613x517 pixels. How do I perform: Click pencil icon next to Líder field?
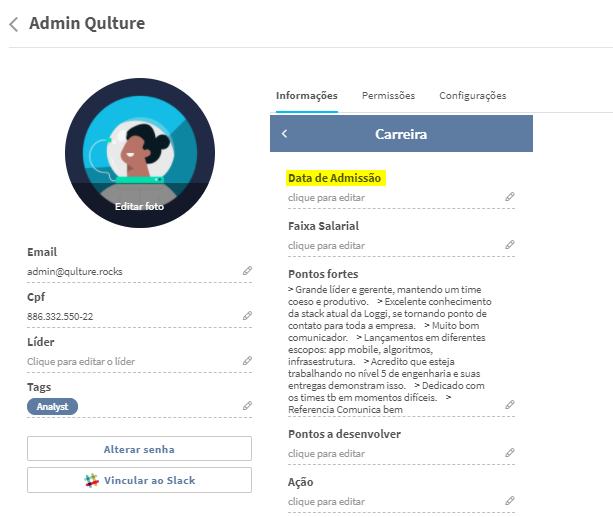click(247, 361)
